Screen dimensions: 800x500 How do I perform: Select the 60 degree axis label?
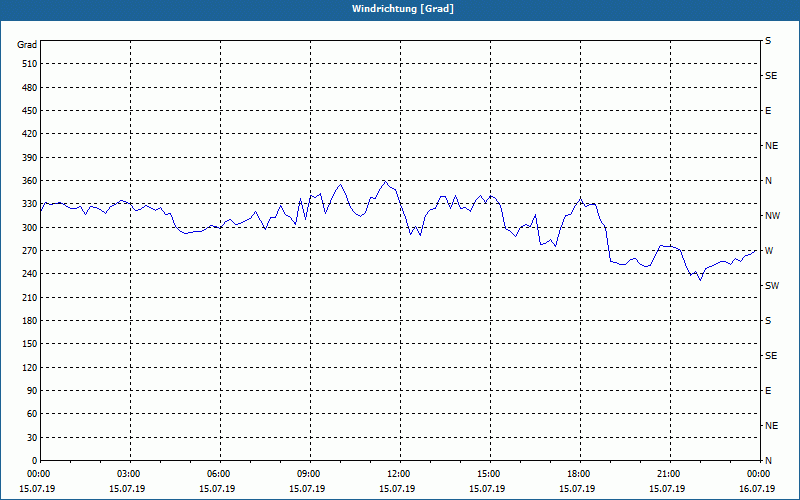point(32,414)
